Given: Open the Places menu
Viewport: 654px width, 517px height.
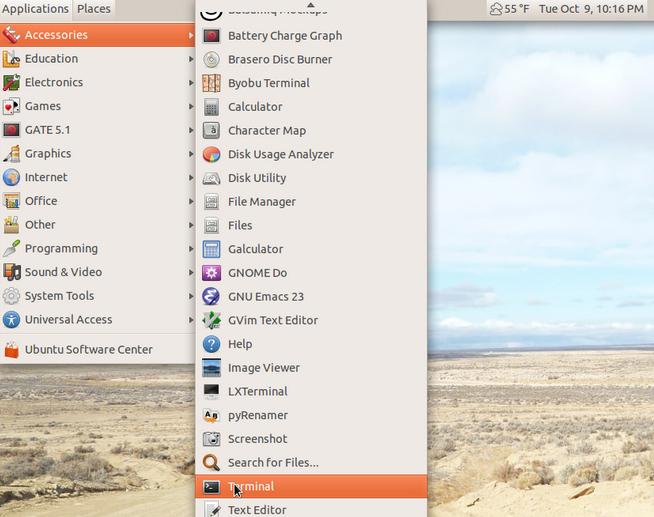Looking at the screenshot, I should pos(94,9).
